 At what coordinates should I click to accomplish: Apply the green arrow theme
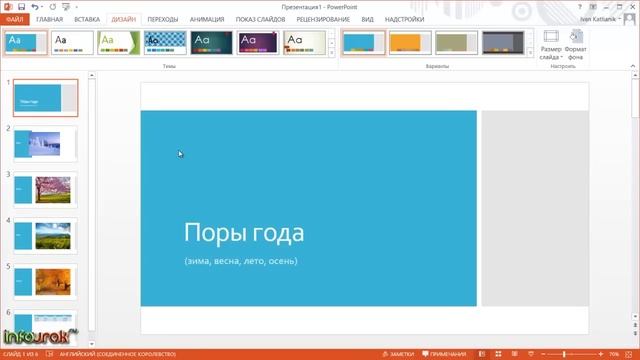(119, 43)
